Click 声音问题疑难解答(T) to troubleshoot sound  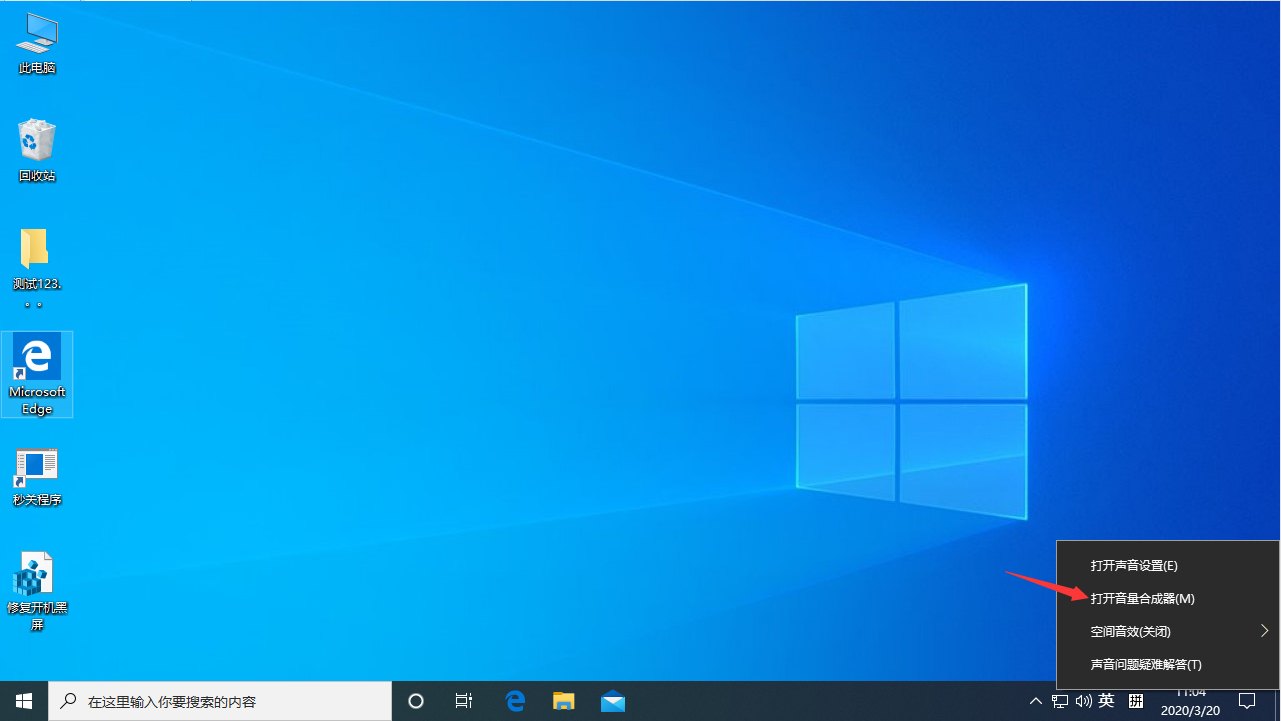click(x=1145, y=664)
